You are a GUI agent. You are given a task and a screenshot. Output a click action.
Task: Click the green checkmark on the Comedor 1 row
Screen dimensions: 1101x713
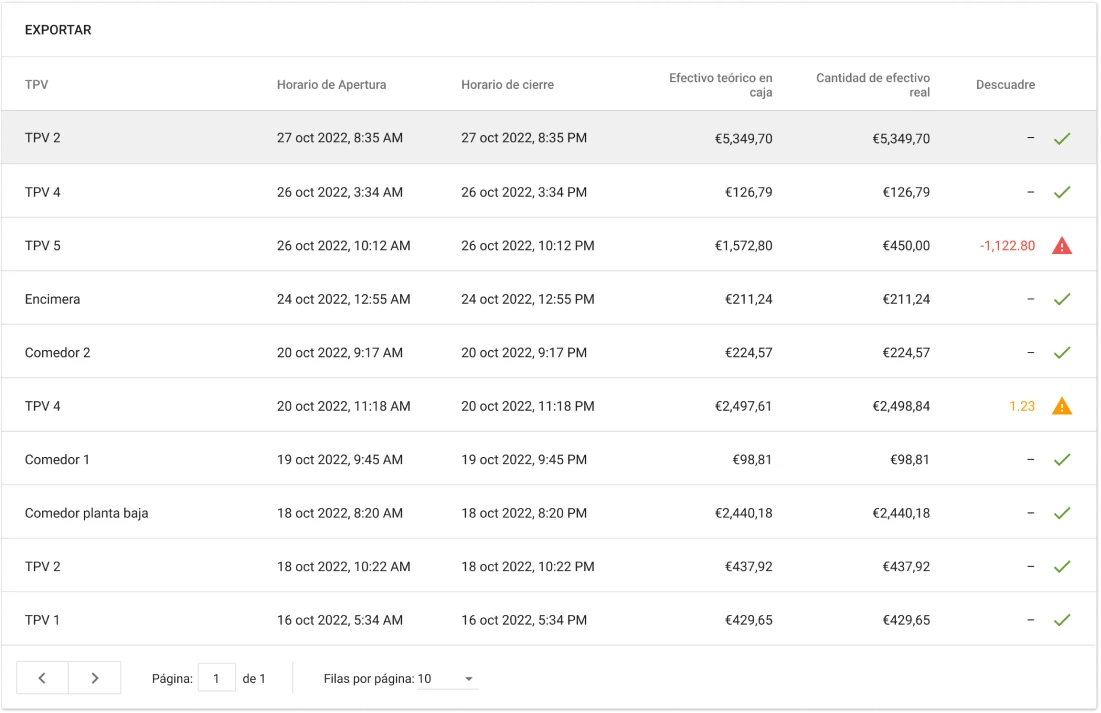coord(1061,460)
